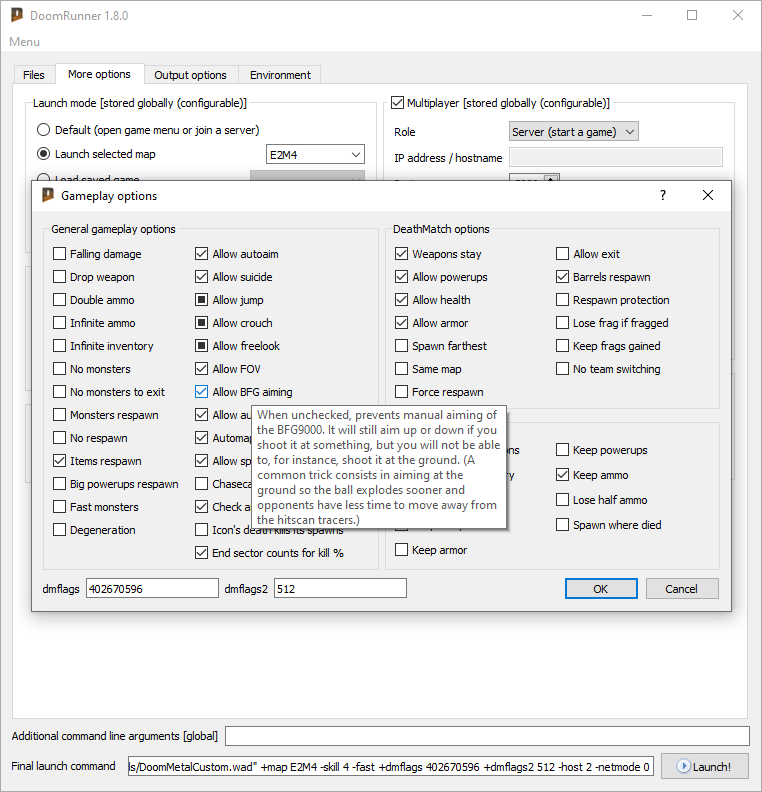Click the help question mark in Gameplay options

pos(663,195)
